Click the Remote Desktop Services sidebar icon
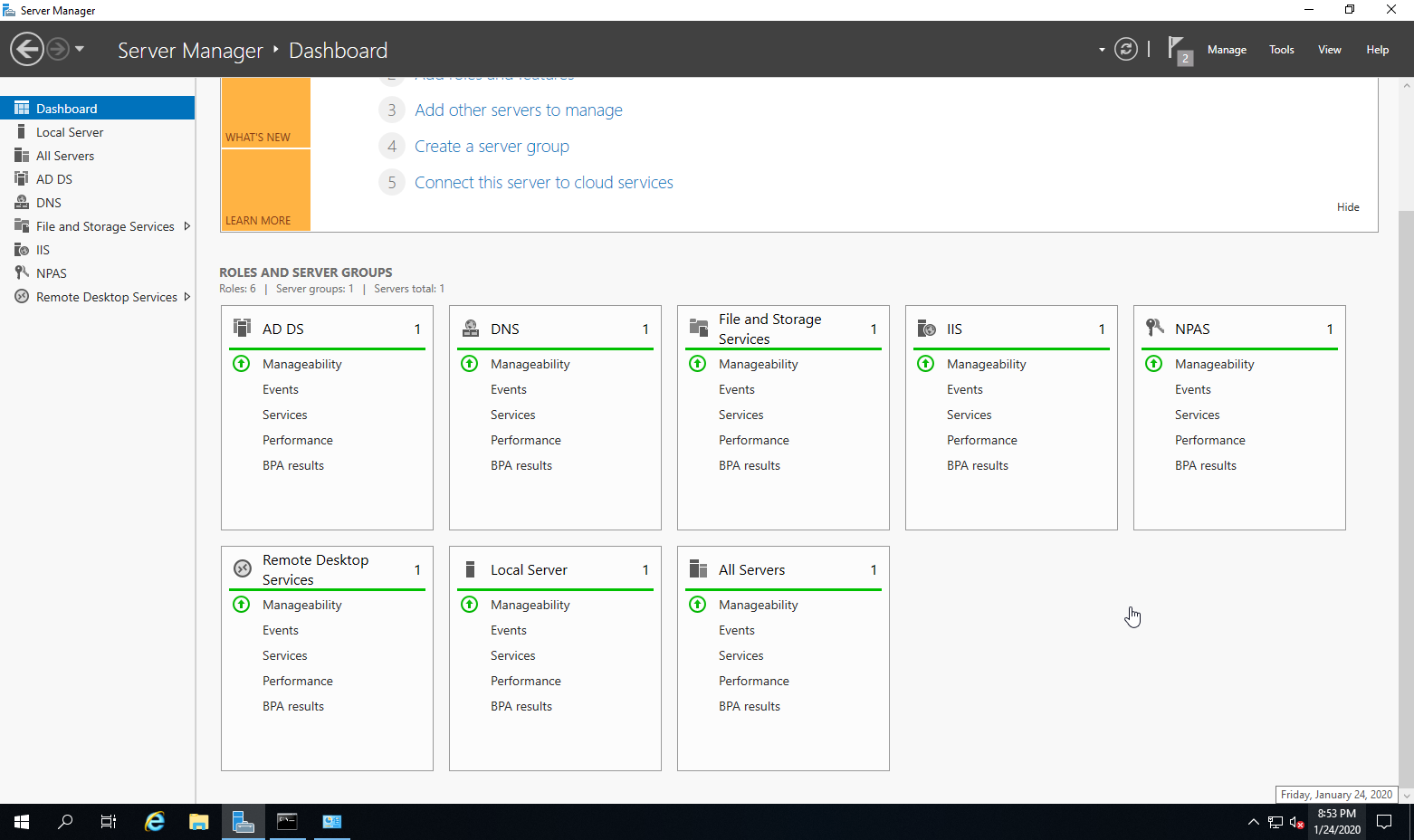The image size is (1414, 840). [22, 297]
